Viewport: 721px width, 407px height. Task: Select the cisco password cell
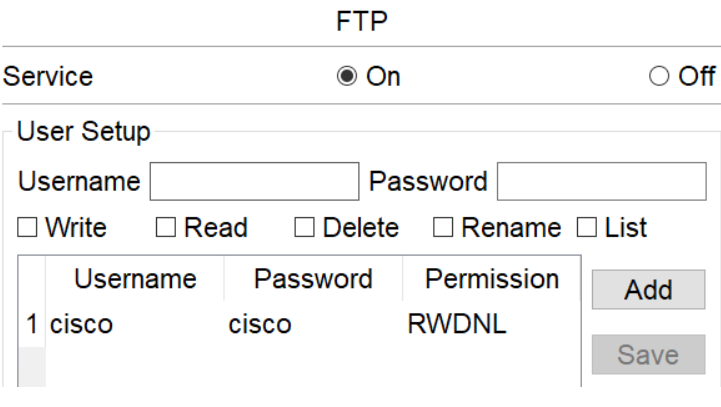[259, 325]
